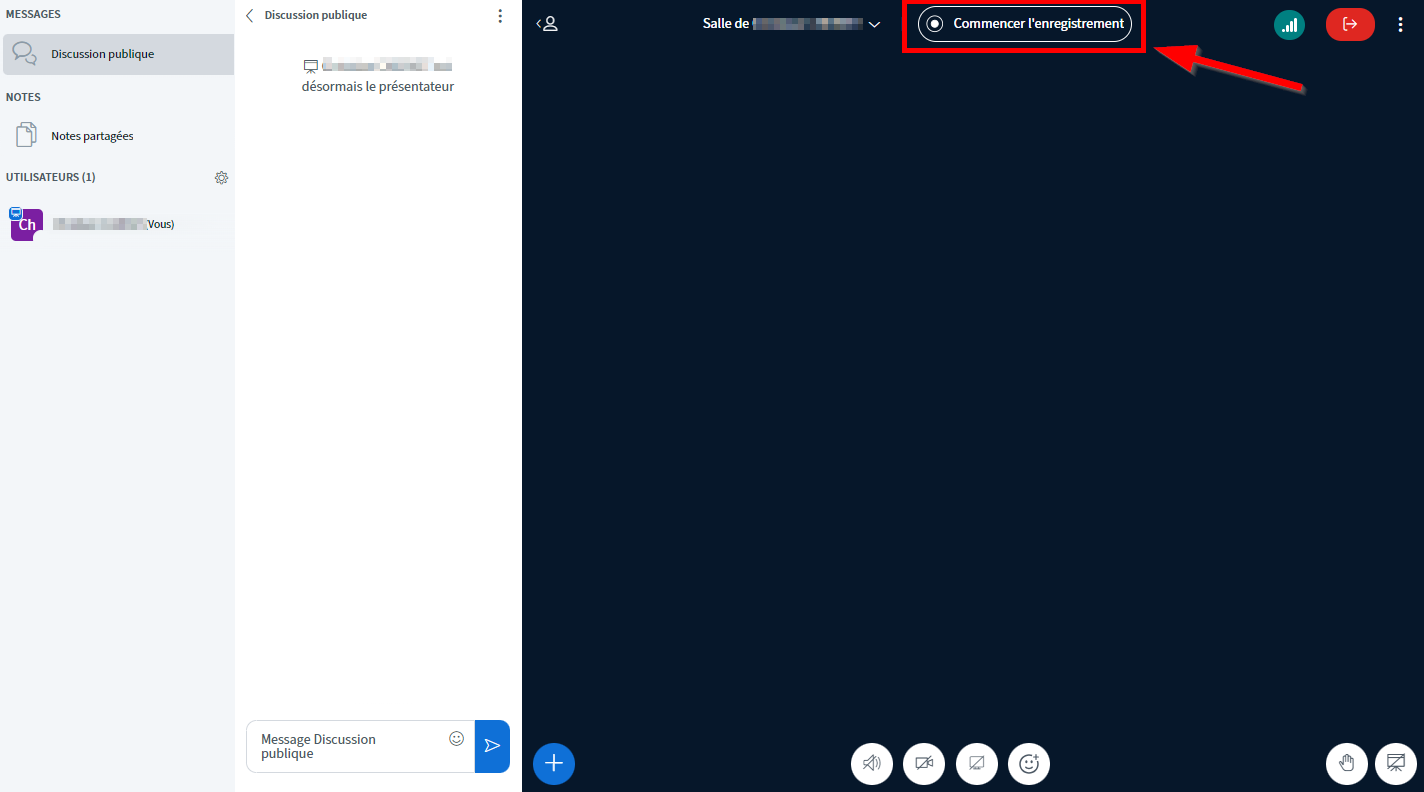Image resolution: width=1424 pixels, height=792 pixels.
Task: Enable webcam sharing
Action: [924, 764]
